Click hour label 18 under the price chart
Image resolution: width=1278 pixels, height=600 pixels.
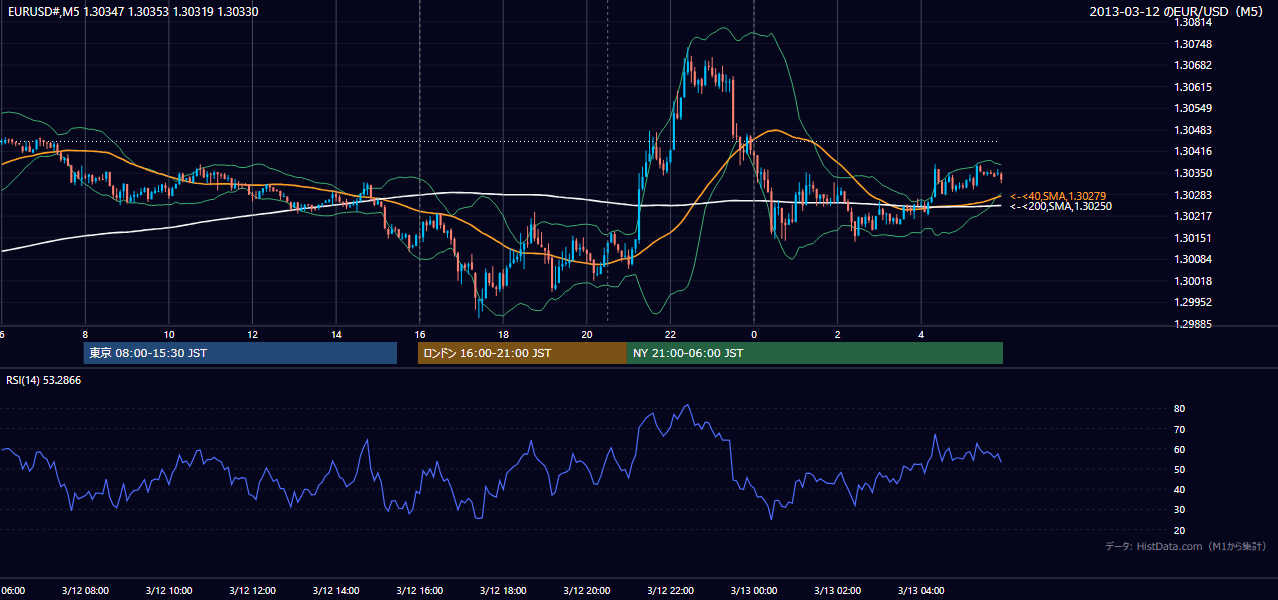point(503,334)
